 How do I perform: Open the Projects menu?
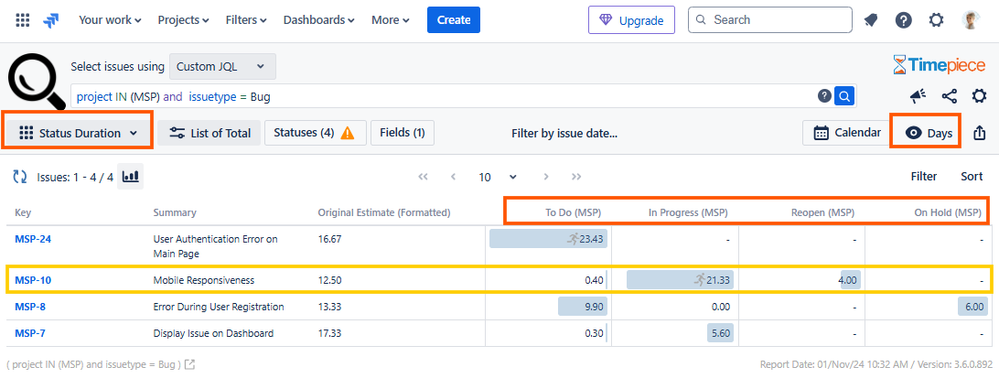point(183,20)
